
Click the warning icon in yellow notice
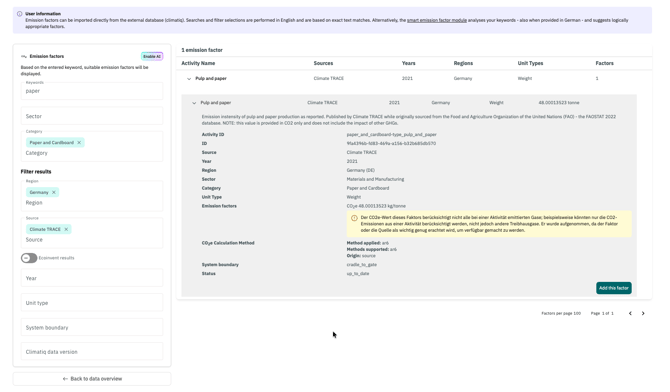click(x=354, y=218)
